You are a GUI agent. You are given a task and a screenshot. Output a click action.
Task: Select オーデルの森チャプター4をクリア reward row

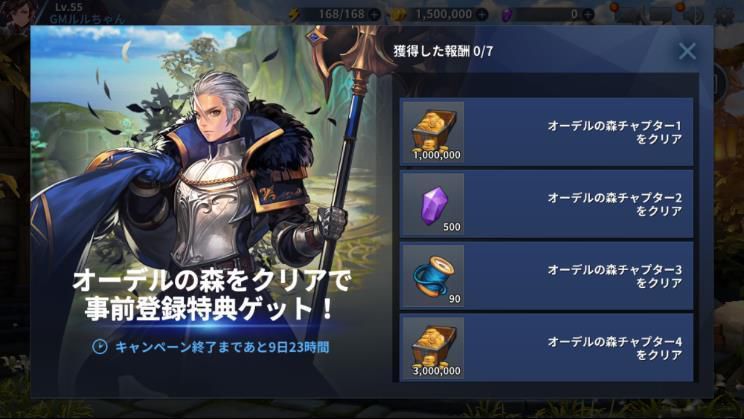(547, 348)
